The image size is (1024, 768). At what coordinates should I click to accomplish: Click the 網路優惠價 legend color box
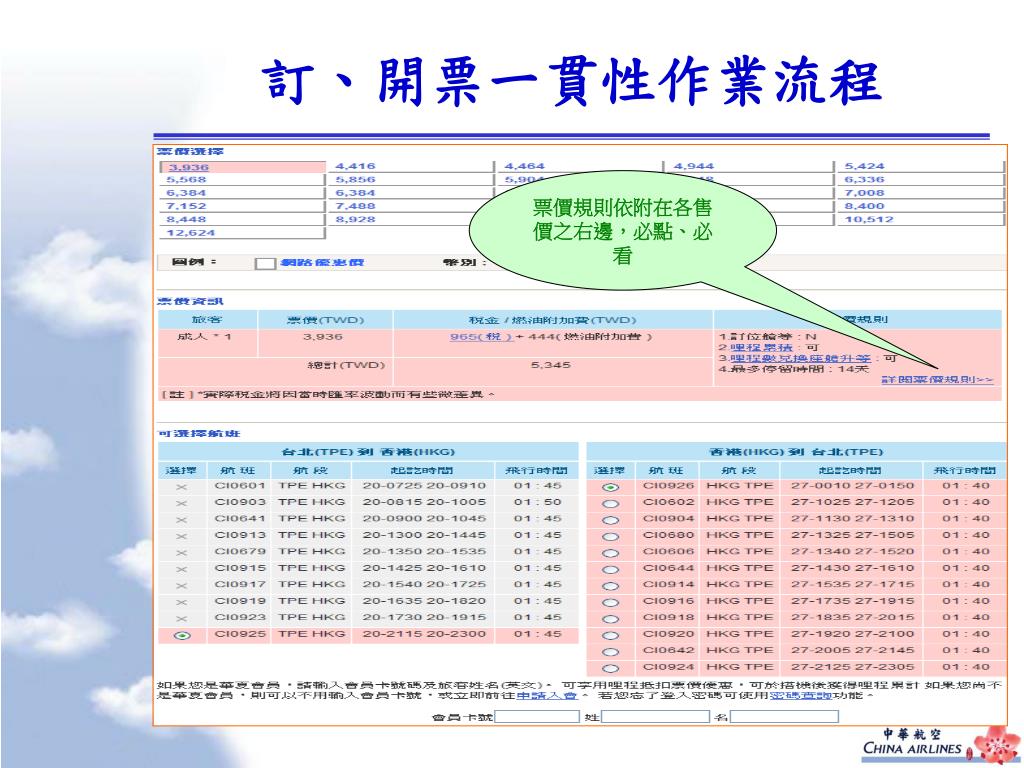tap(264, 263)
